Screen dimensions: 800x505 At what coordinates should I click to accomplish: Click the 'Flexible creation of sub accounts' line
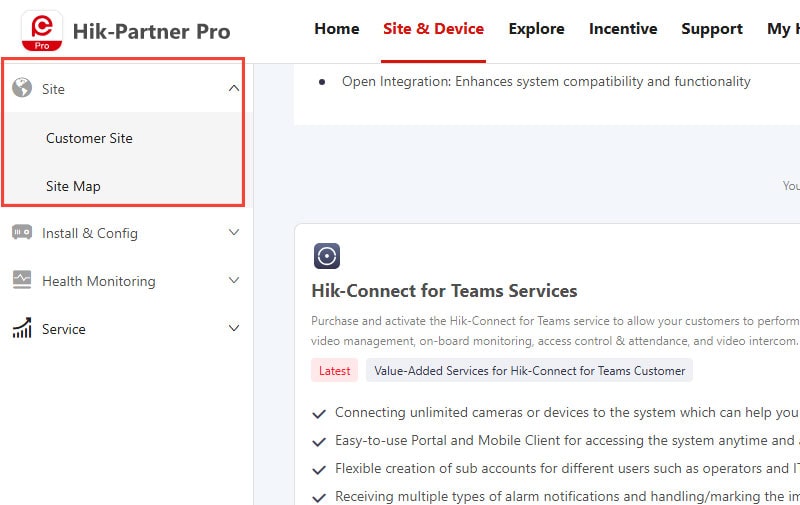[x=567, y=468]
